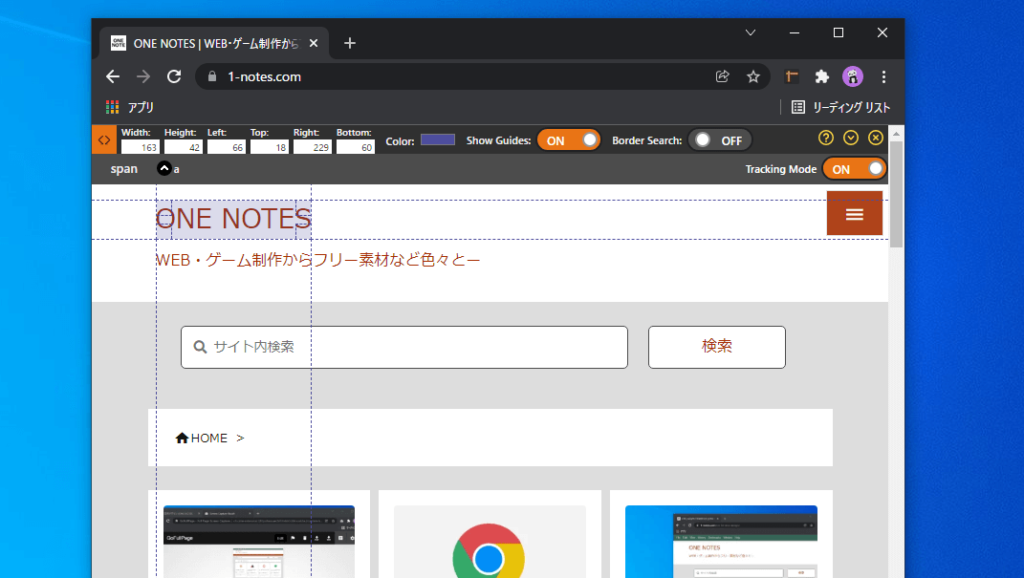The height and width of the screenshot is (578, 1024).
Task: Open the Chrome three-dot menu
Action: [883, 76]
